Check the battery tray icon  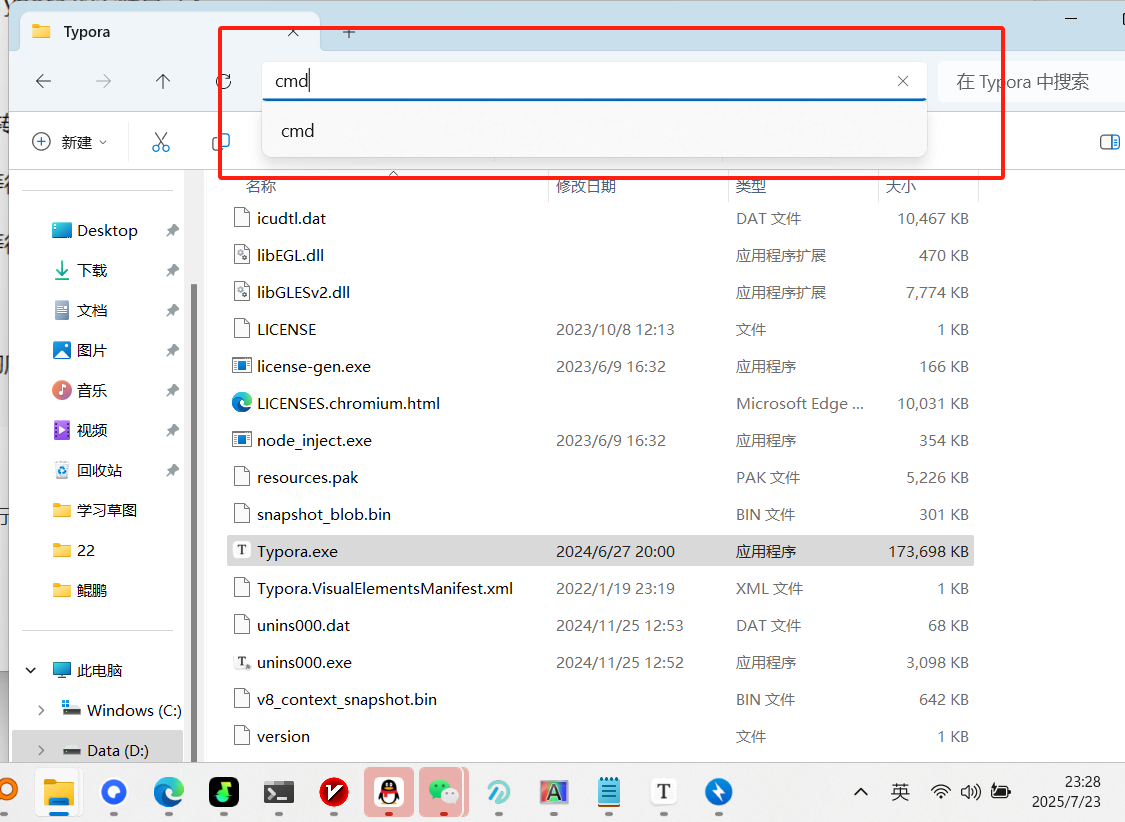tap(1001, 792)
